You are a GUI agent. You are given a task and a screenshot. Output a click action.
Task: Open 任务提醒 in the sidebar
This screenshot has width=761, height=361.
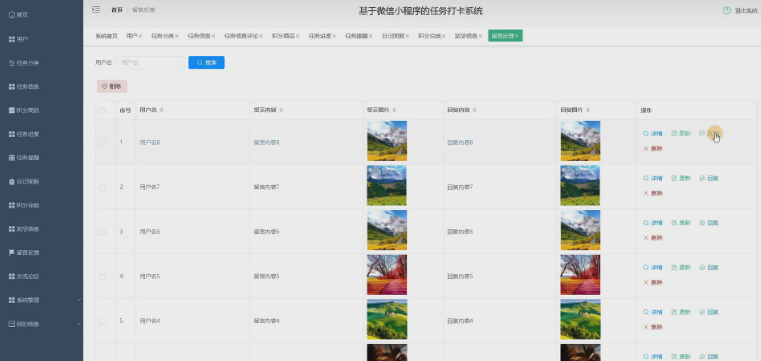[x=24, y=158]
